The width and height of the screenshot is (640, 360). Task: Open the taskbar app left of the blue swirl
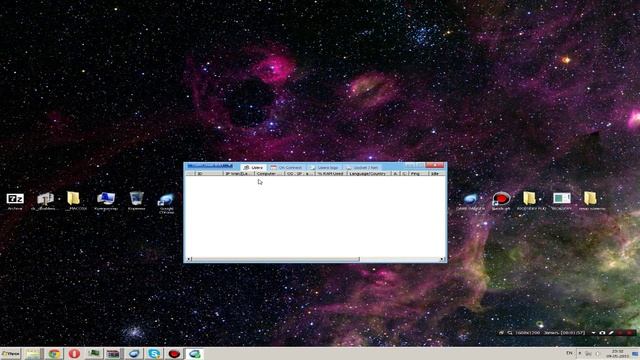[x=114, y=354]
